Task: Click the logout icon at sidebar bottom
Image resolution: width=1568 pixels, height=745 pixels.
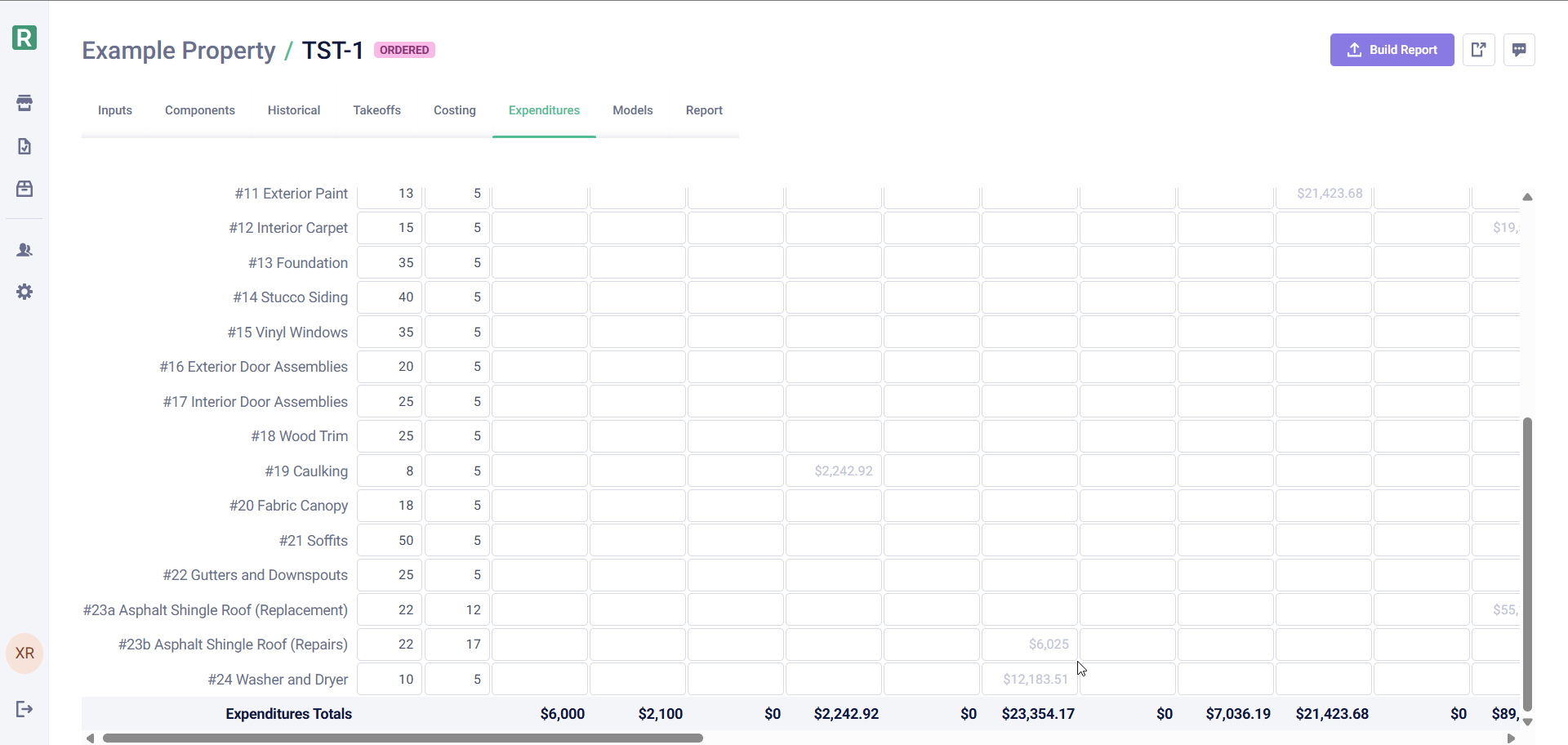Action: [24, 709]
